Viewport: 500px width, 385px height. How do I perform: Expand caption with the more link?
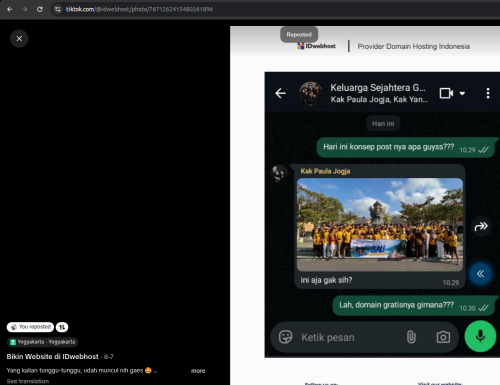[x=198, y=371]
